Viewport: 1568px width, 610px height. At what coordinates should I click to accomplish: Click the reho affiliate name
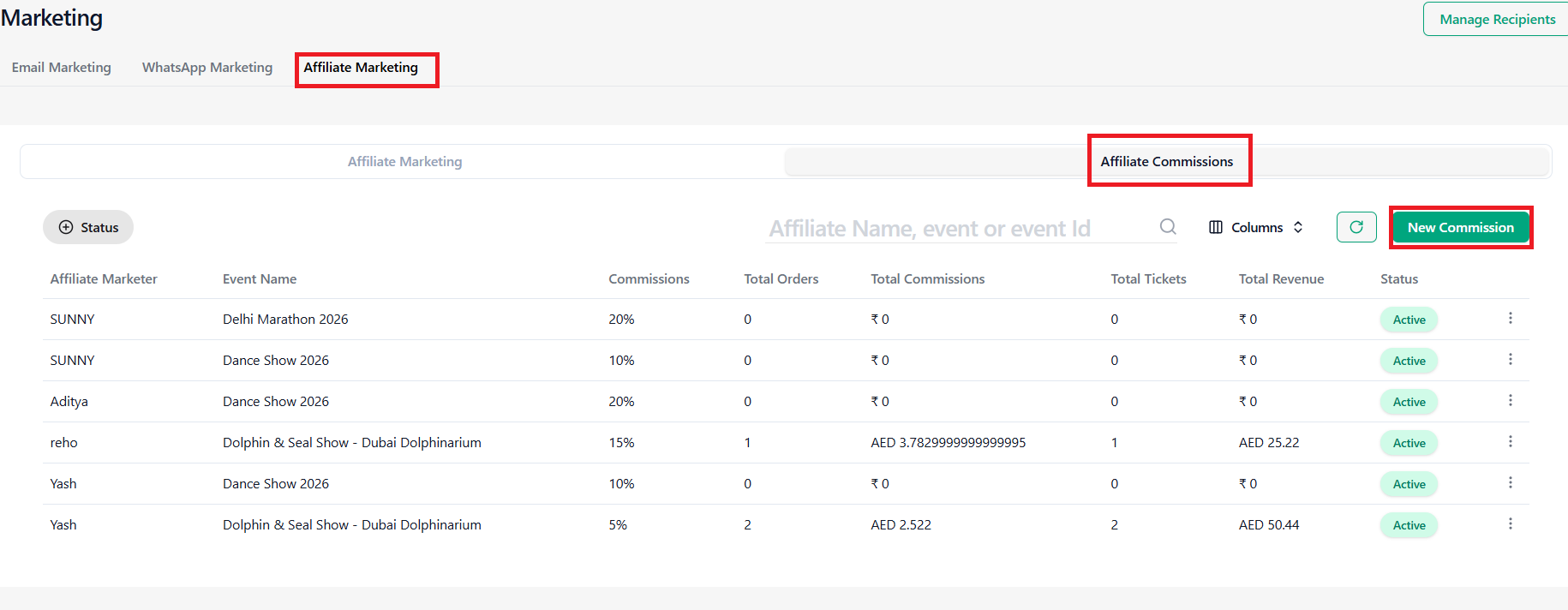pos(63,443)
